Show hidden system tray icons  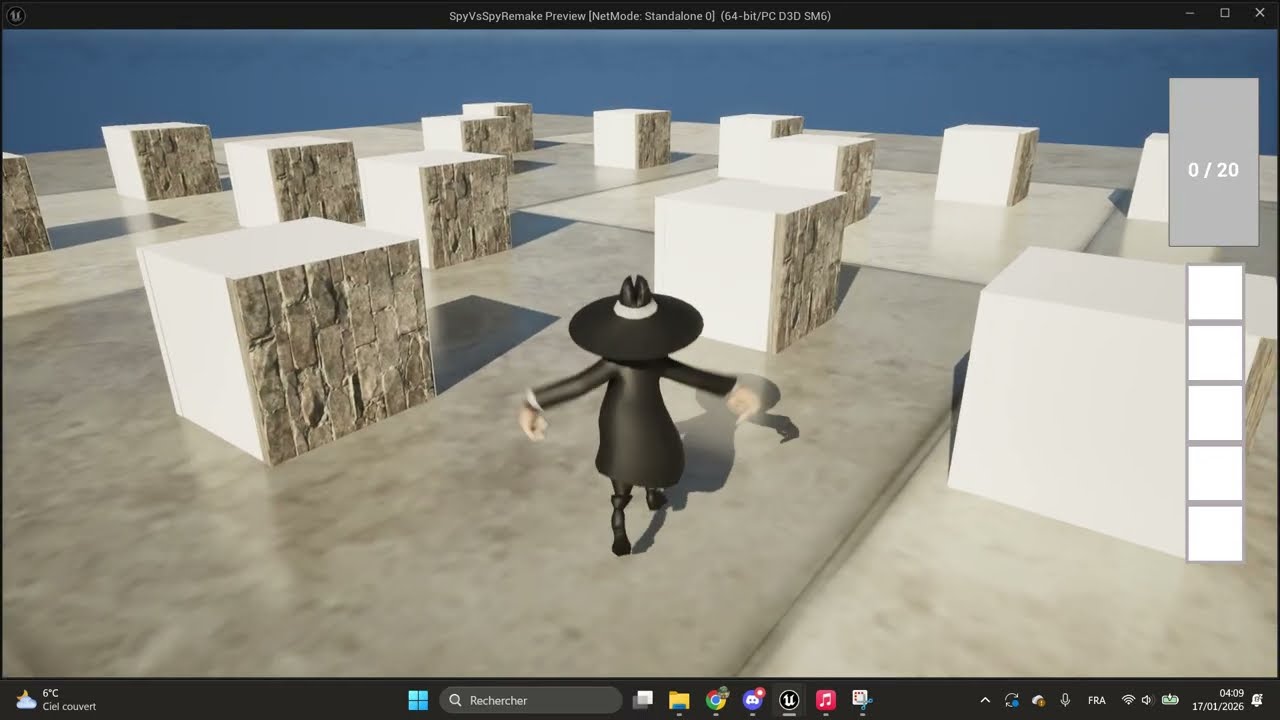pyautogui.click(x=985, y=700)
